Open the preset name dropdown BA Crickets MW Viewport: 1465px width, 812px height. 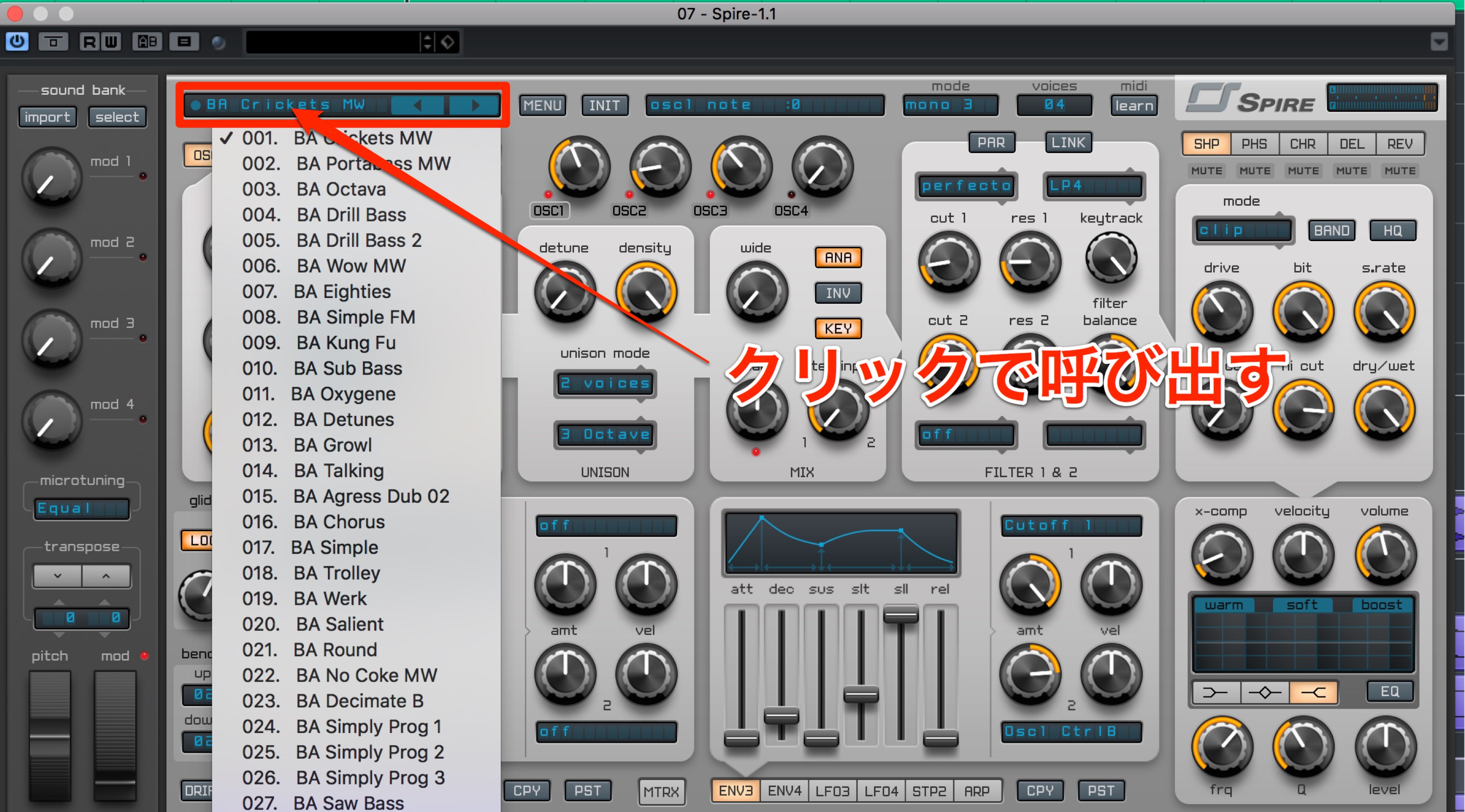[287, 105]
